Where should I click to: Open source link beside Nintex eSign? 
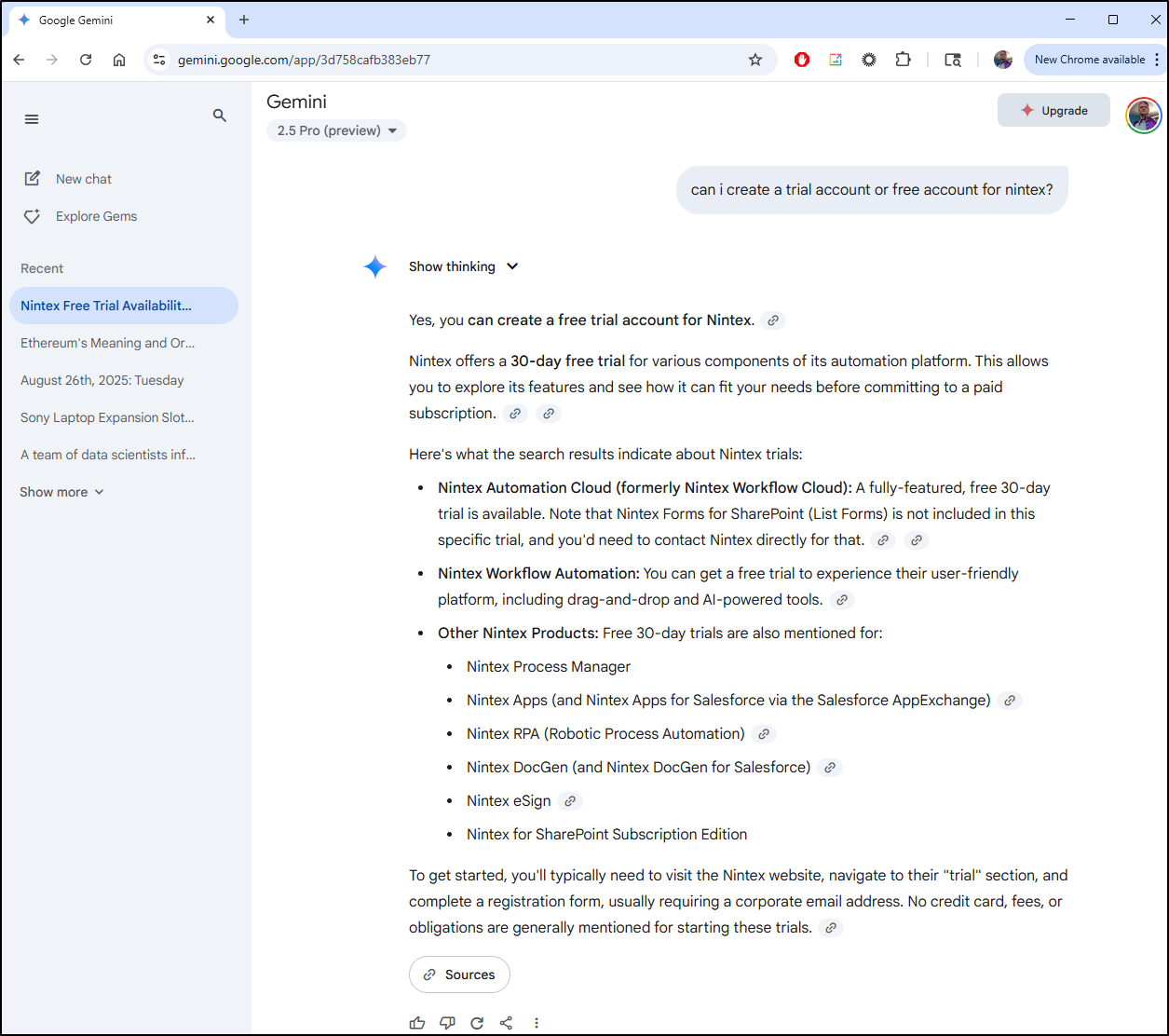coord(570,801)
